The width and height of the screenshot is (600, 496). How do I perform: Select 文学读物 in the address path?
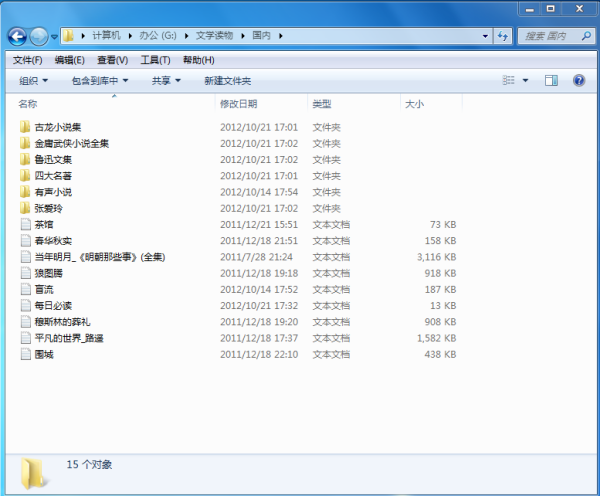tap(214, 36)
